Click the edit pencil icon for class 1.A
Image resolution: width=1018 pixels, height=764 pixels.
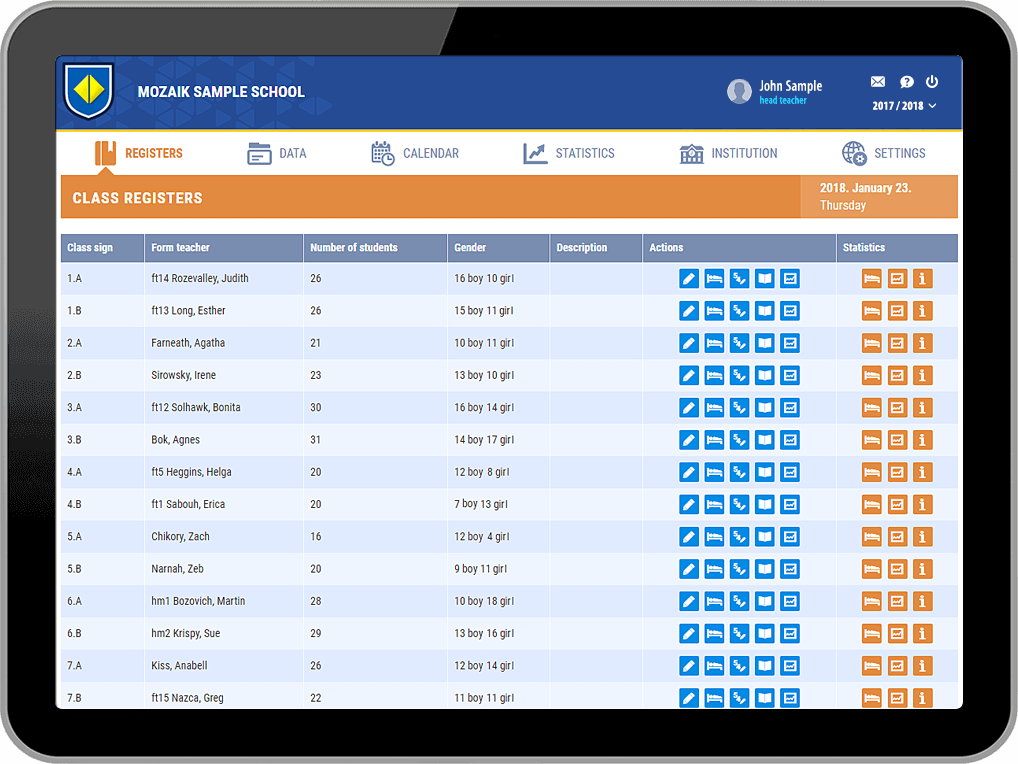689,279
